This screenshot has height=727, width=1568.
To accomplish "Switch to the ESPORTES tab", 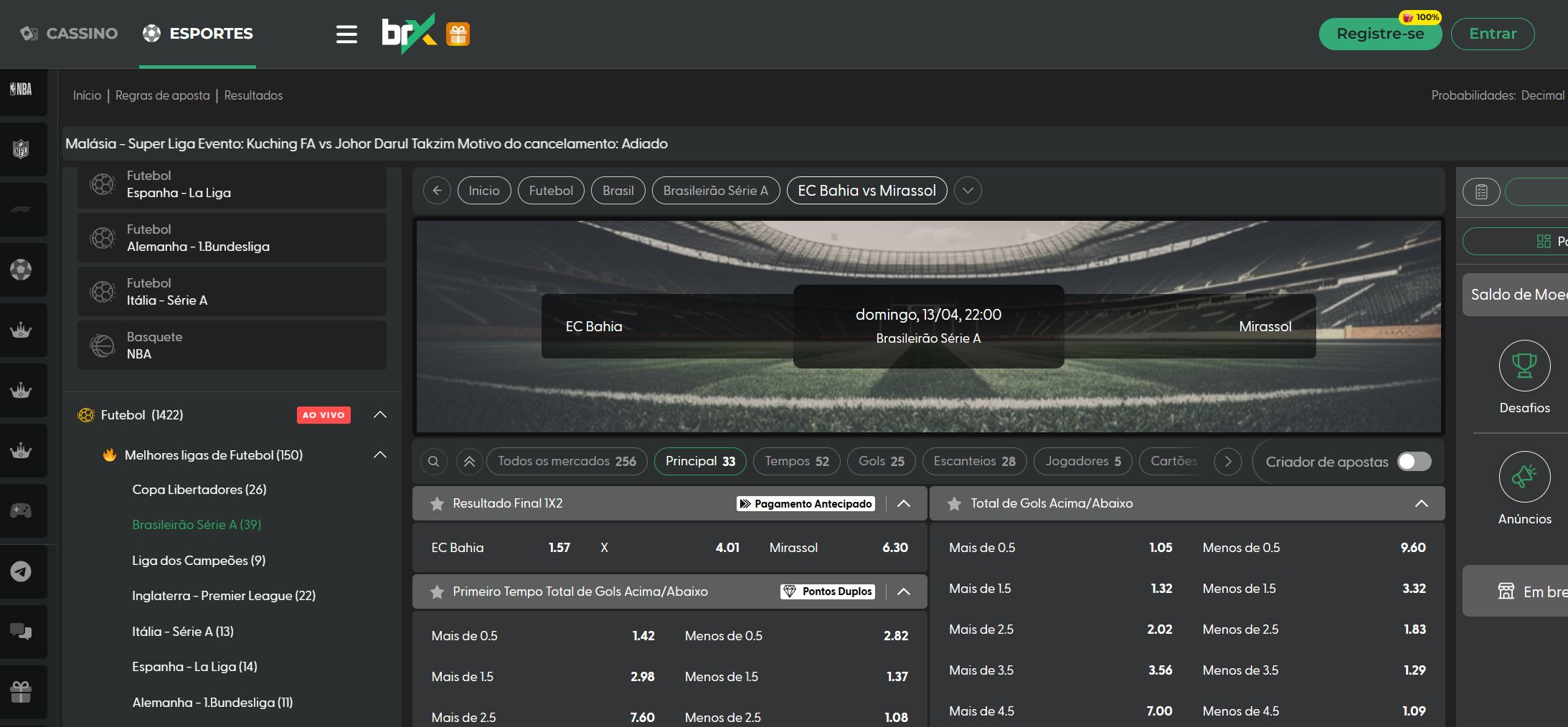I will 198,34.
